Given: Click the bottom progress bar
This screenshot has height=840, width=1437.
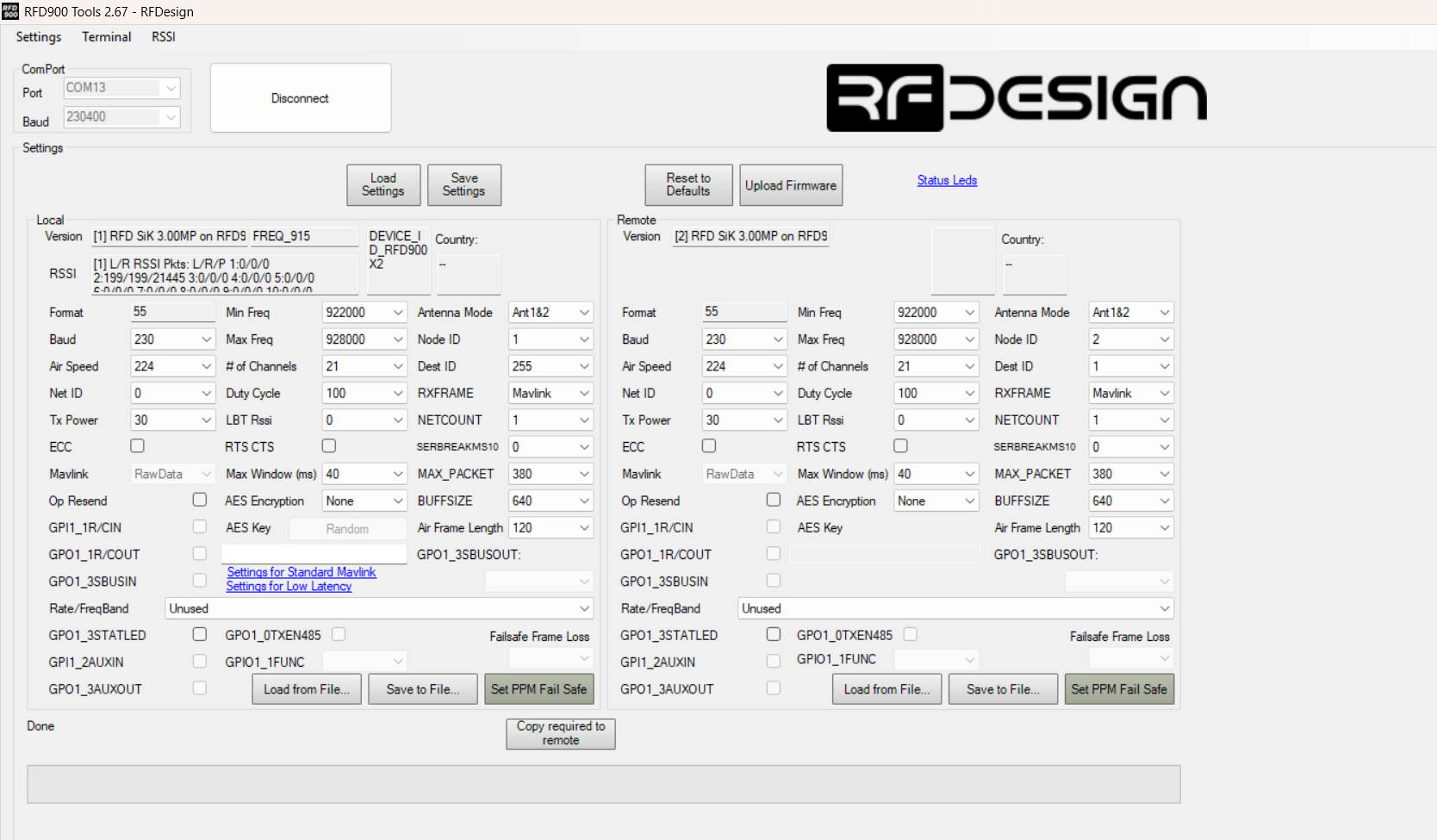Looking at the screenshot, I should [x=603, y=784].
